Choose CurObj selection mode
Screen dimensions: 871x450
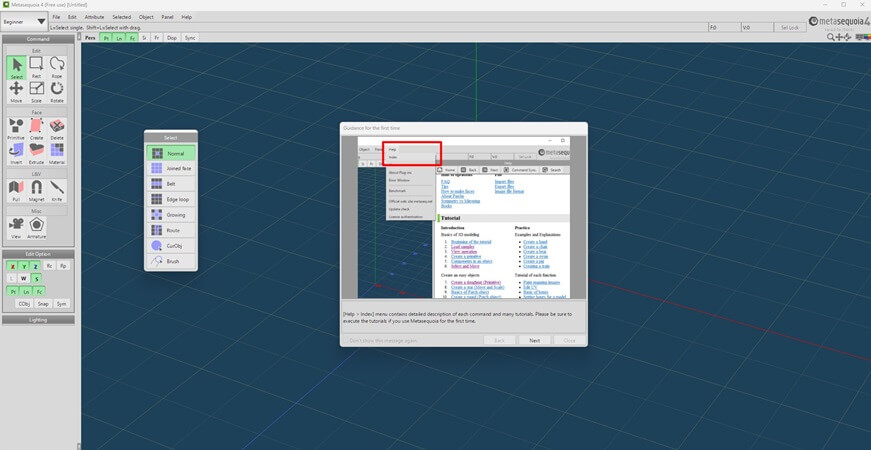click(x=171, y=246)
